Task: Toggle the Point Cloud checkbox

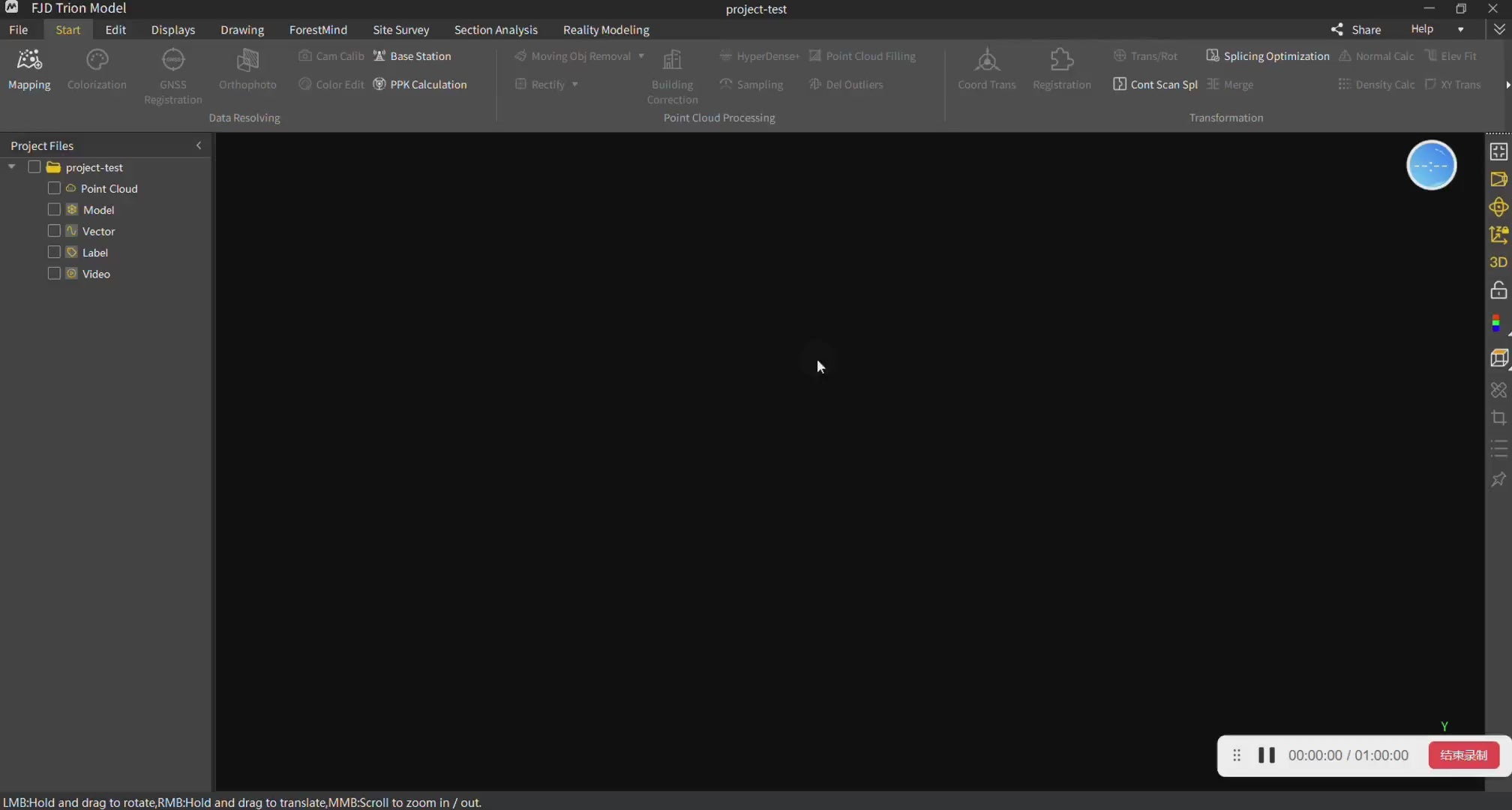Action: 54,188
